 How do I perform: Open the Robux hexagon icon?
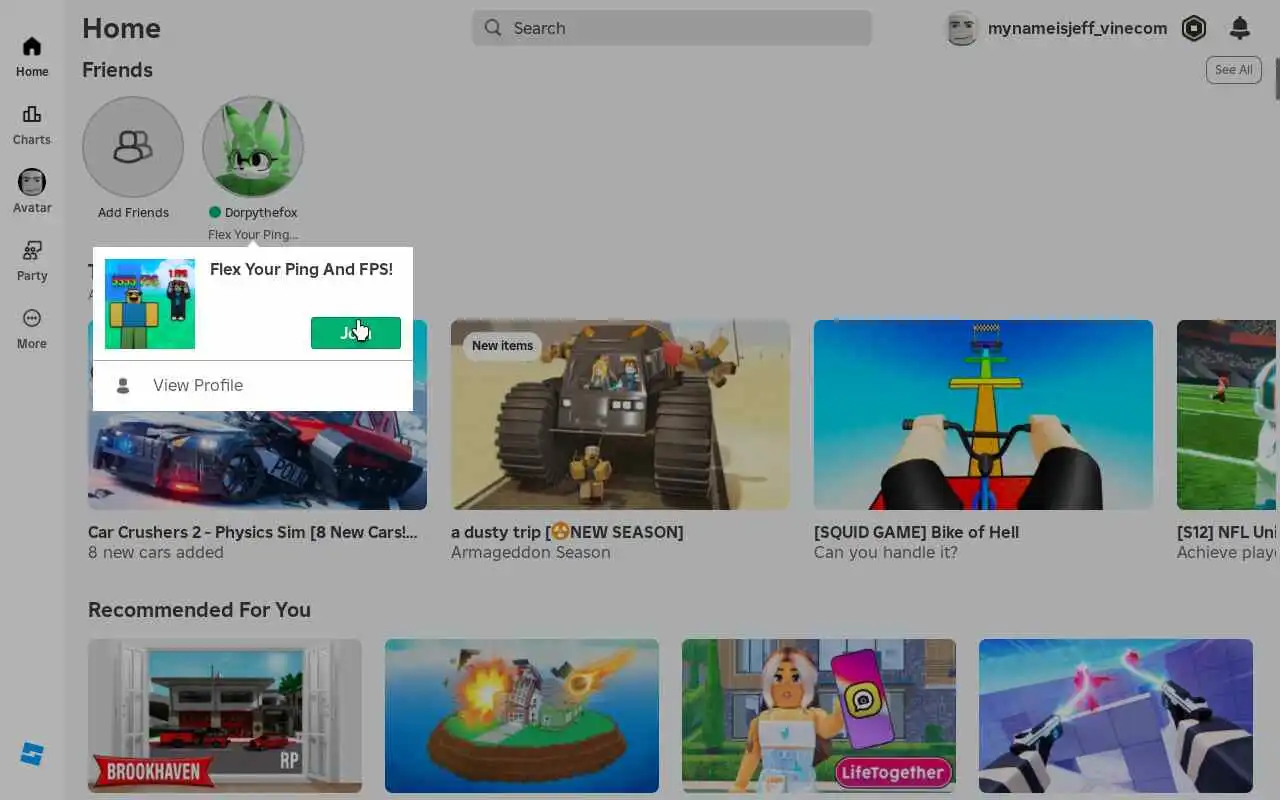click(x=1194, y=28)
